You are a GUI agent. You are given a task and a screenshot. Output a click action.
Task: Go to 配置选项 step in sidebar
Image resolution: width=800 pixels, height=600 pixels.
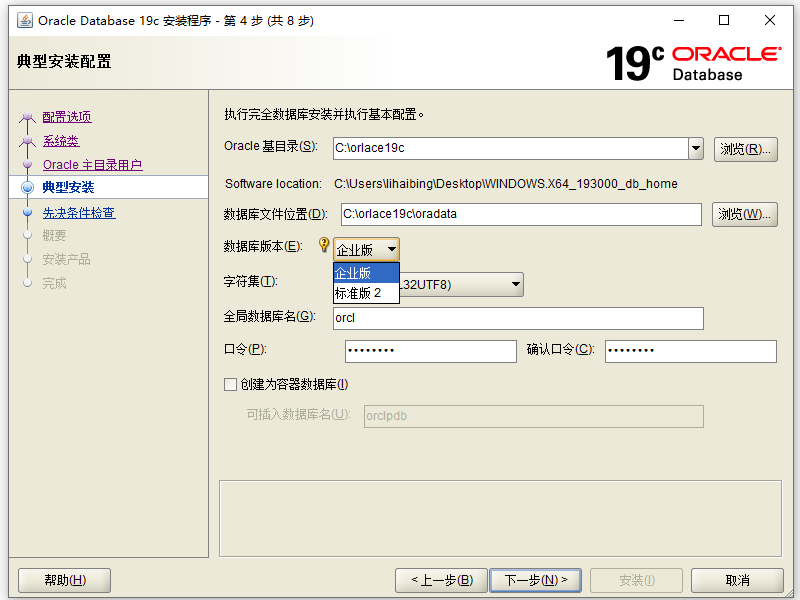[67, 117]
